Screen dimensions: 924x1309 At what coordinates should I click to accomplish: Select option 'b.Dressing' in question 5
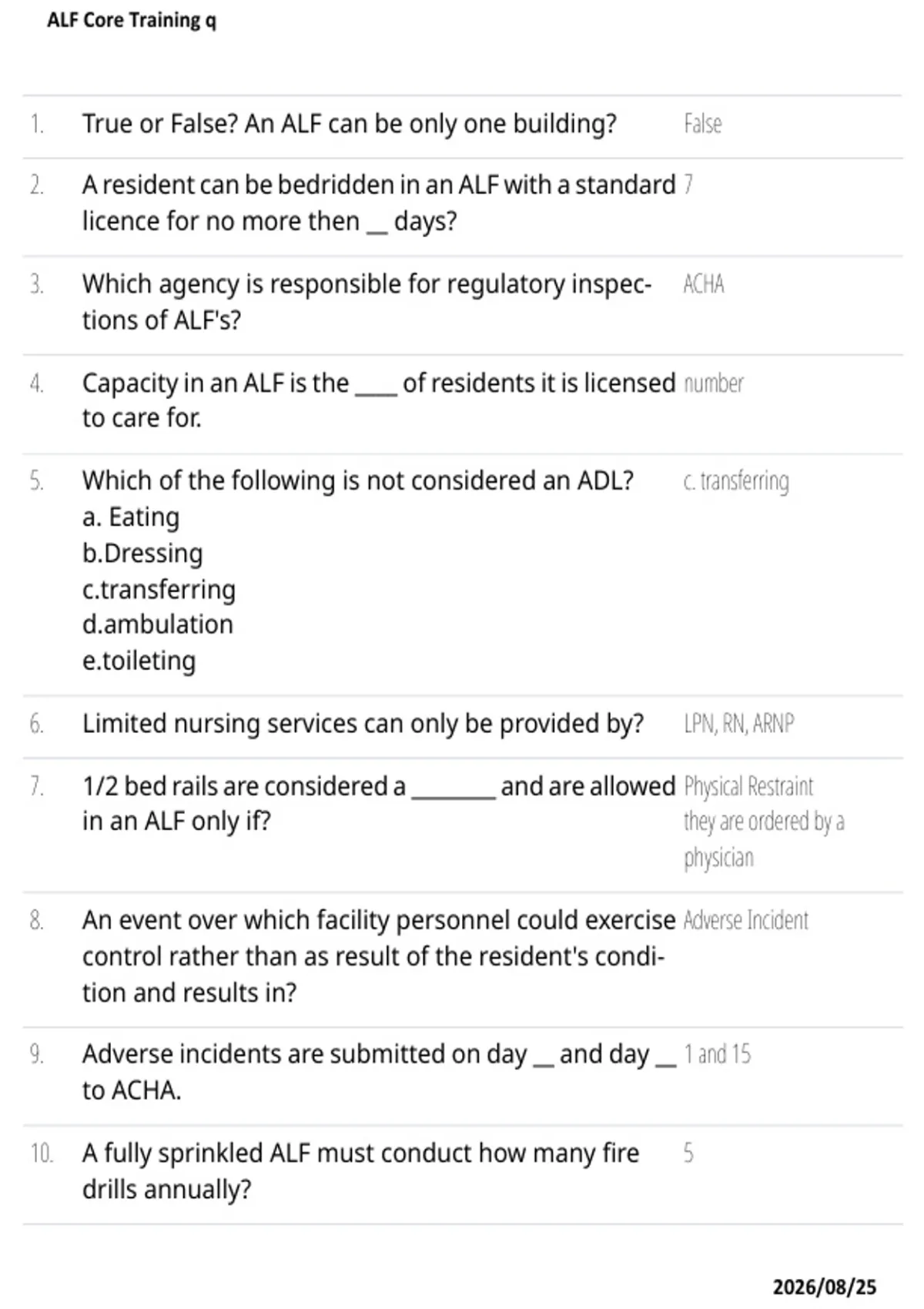(142, 553)
